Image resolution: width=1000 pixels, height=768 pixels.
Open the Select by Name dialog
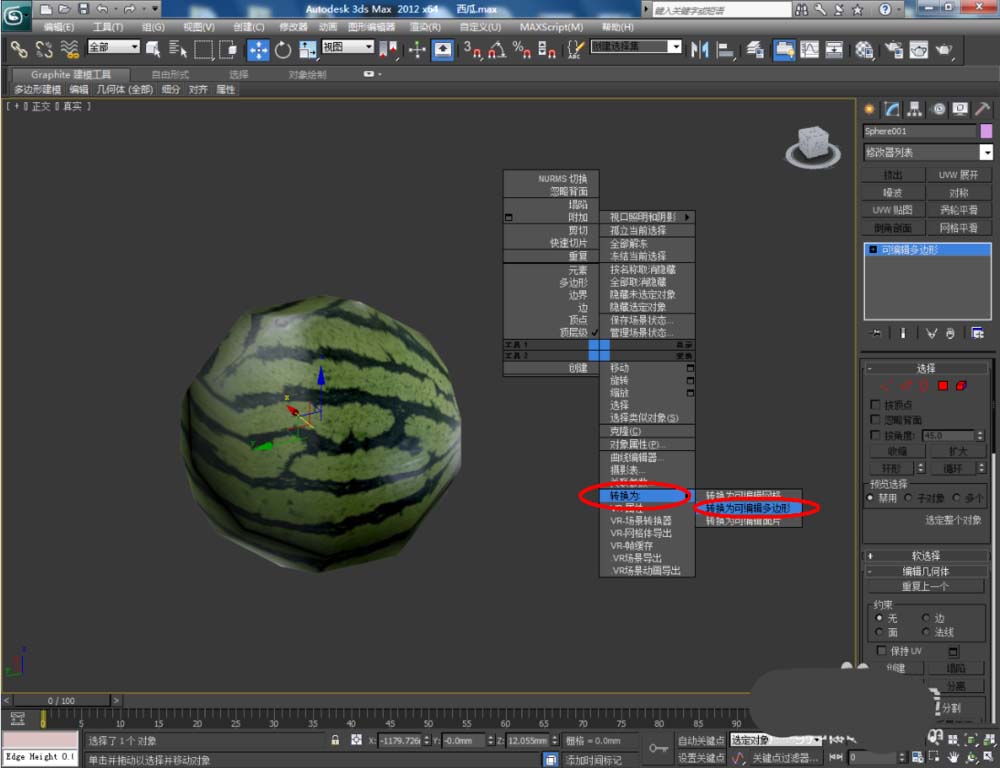tap(178, 49)
